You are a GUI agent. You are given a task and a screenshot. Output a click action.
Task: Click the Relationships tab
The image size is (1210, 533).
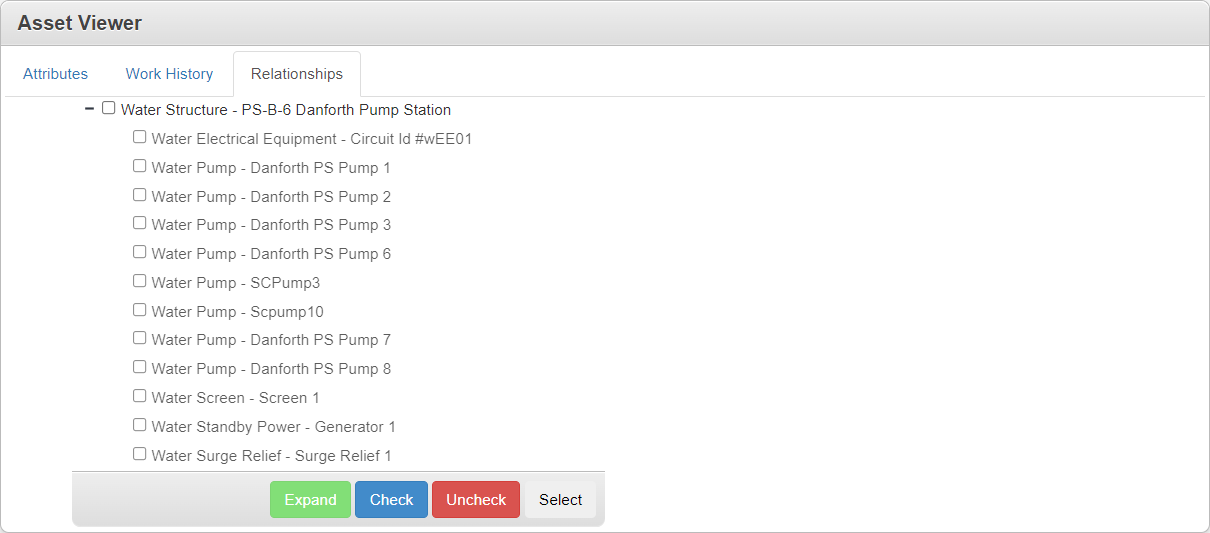pos(297,74)
